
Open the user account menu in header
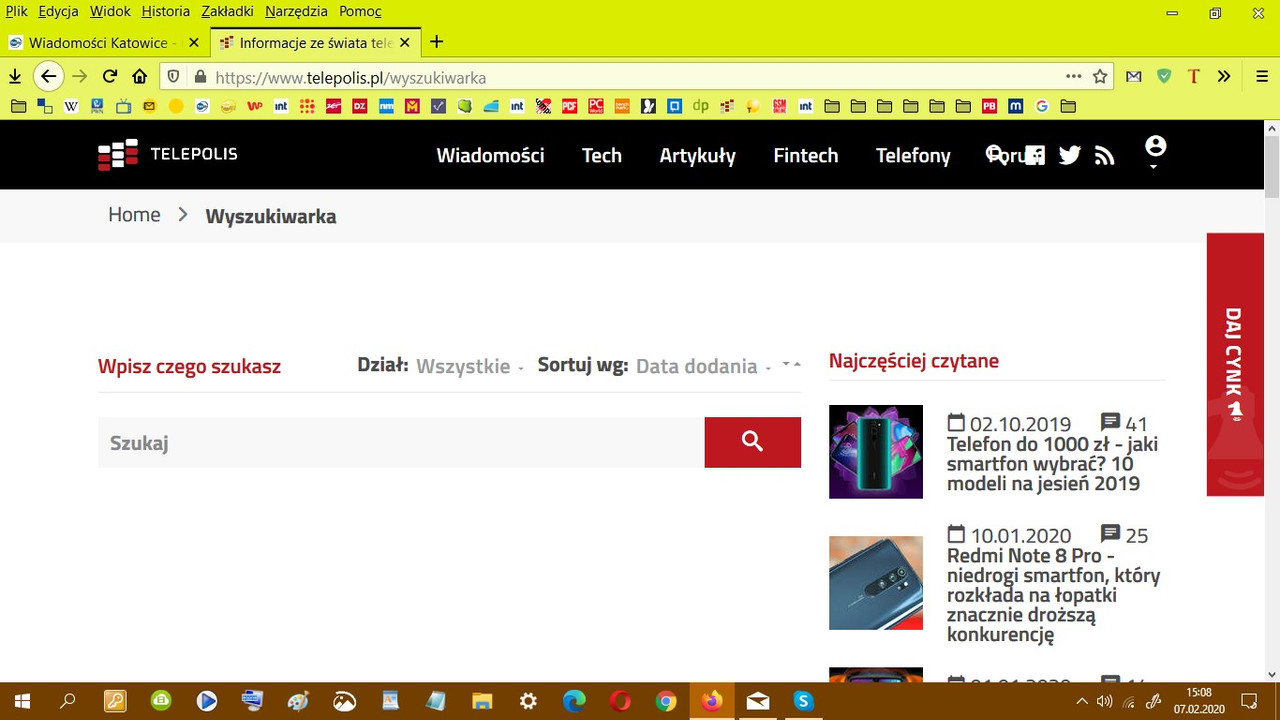point(1155,151)
